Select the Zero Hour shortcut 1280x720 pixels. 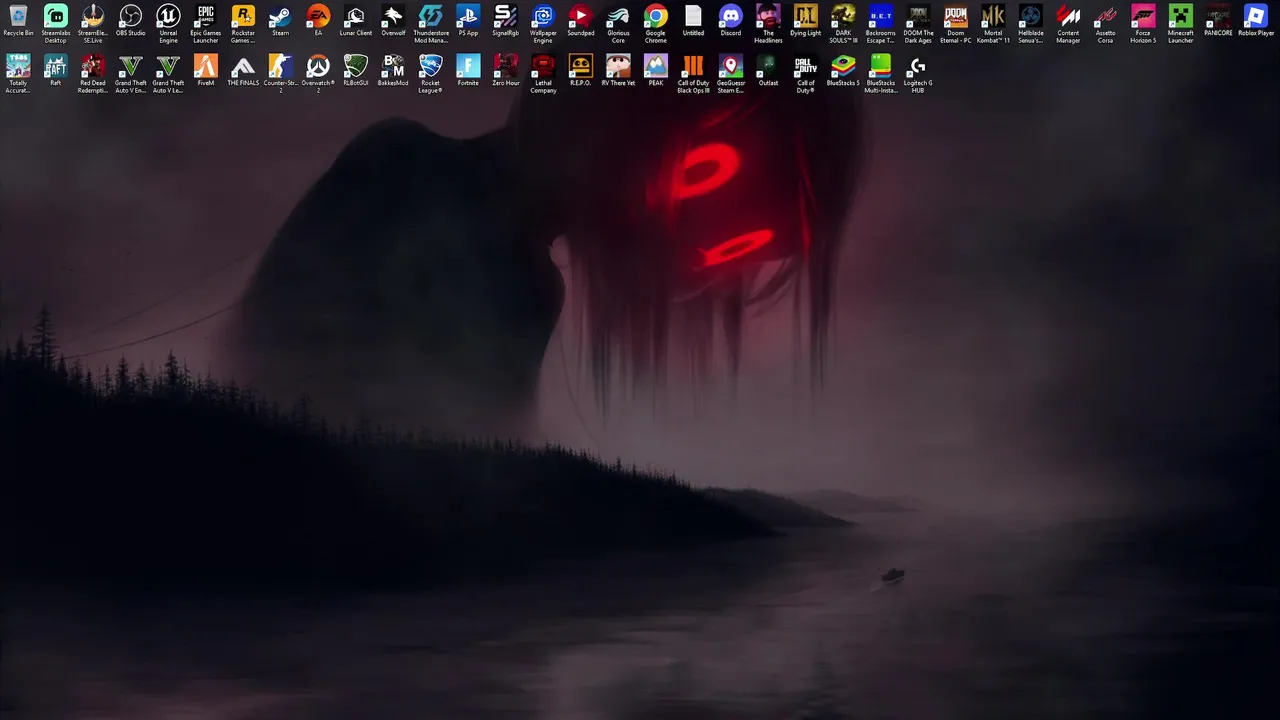pyautogui.click(x=506, y=71)
